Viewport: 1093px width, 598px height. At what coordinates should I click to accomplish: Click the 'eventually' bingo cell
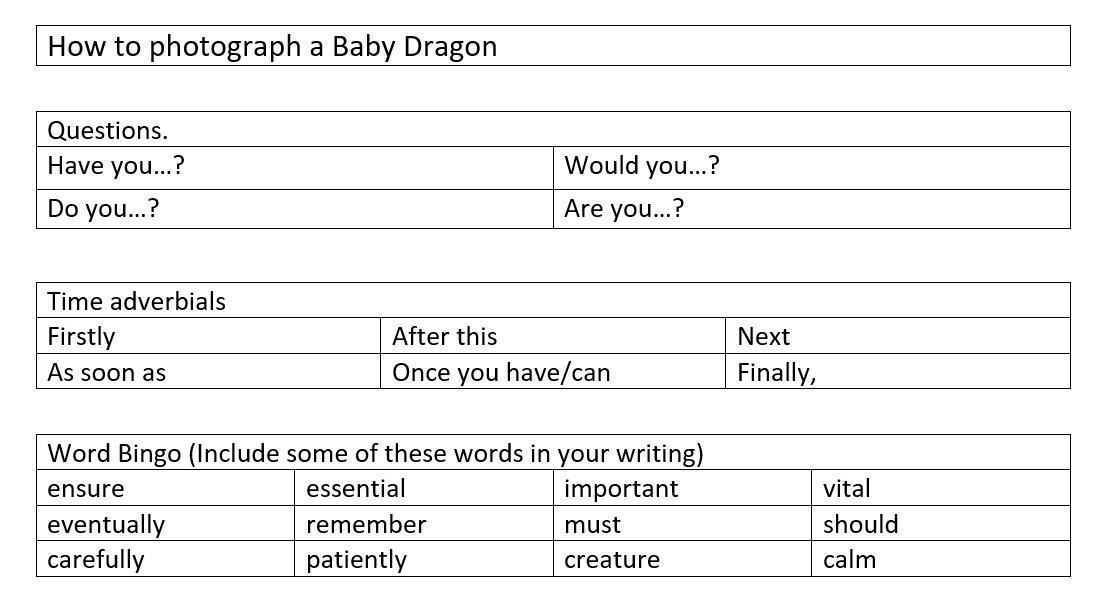pyautogui.click(x=106, y=525)
